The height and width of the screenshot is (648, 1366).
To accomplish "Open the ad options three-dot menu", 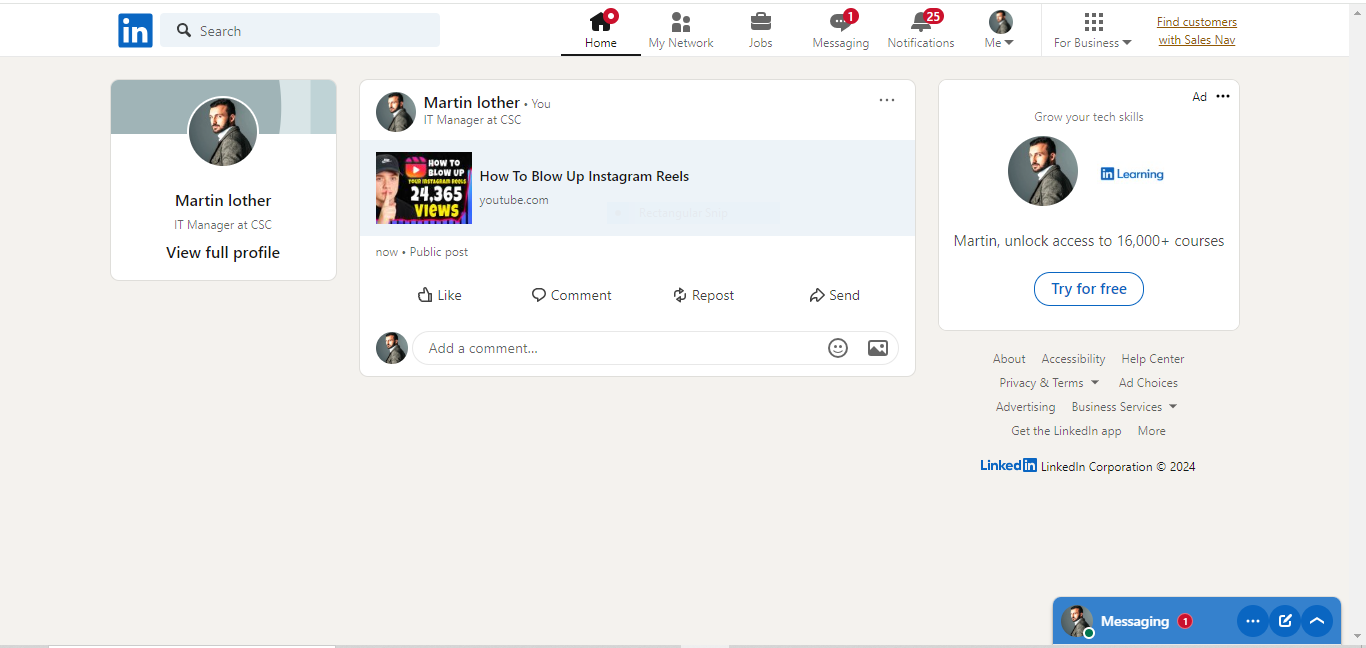I will click(1223, 96).
